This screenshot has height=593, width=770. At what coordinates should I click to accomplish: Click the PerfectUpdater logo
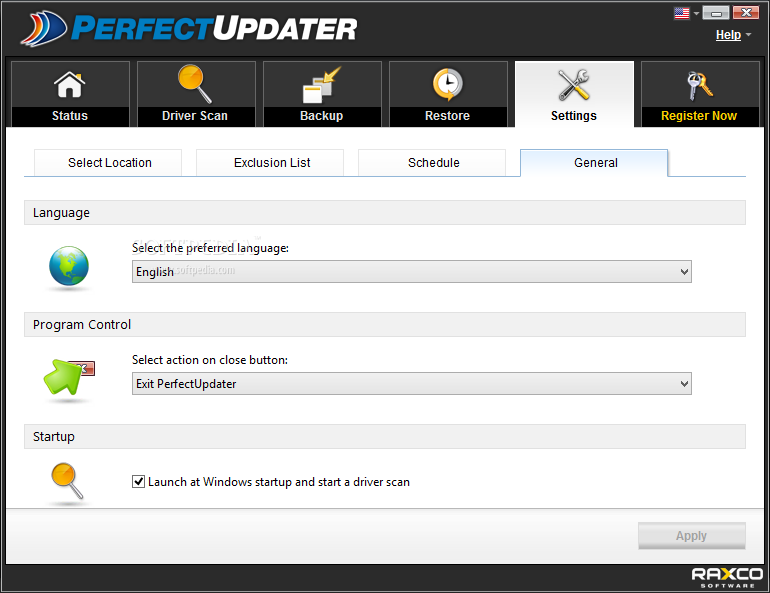(x=189, y=28)
